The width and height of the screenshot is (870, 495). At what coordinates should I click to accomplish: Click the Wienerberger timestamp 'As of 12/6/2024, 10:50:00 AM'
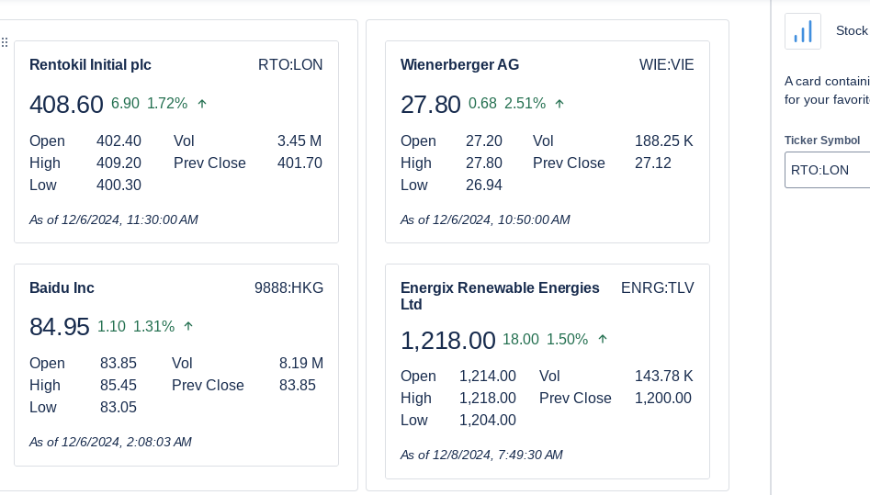485,220
